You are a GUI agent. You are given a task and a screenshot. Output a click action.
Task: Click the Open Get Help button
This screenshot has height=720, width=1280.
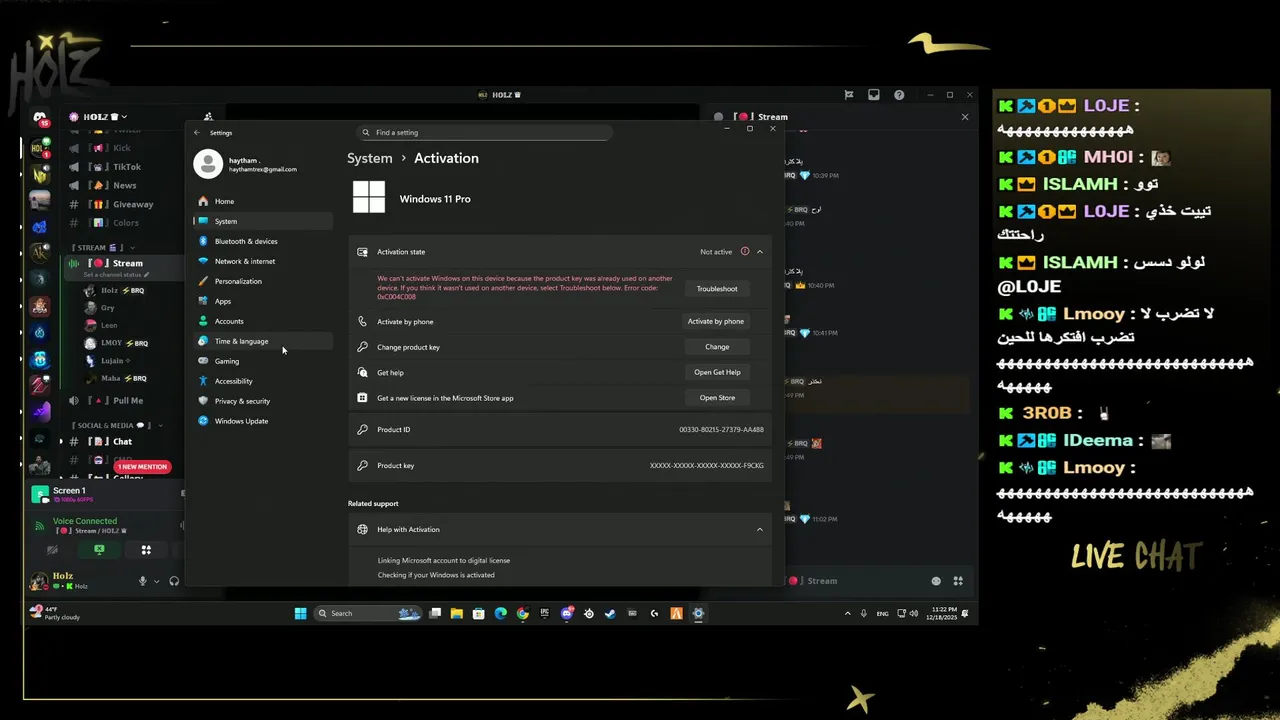(x=717, y=372)
